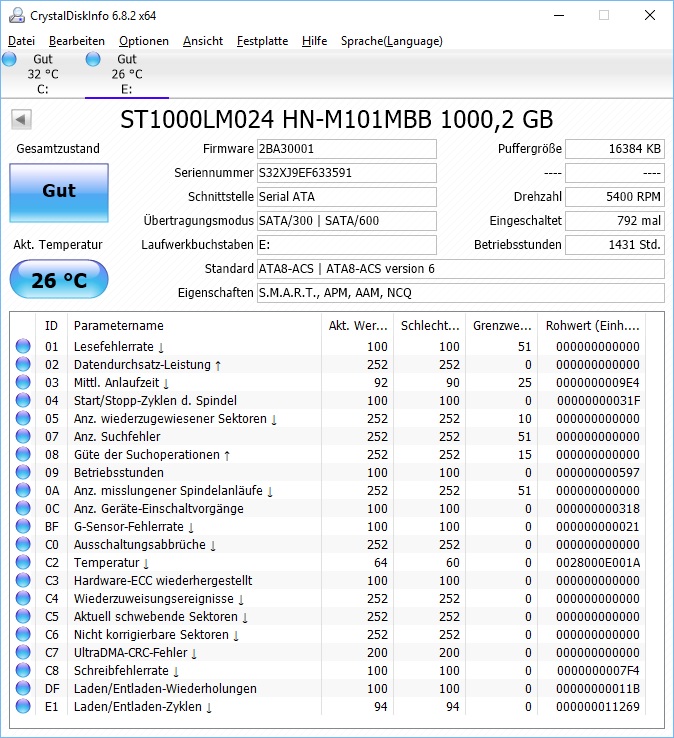Click status orb for Lesefehlerrate row
The width and height of the screenshot is (674, 738).
tap(23, 346)
